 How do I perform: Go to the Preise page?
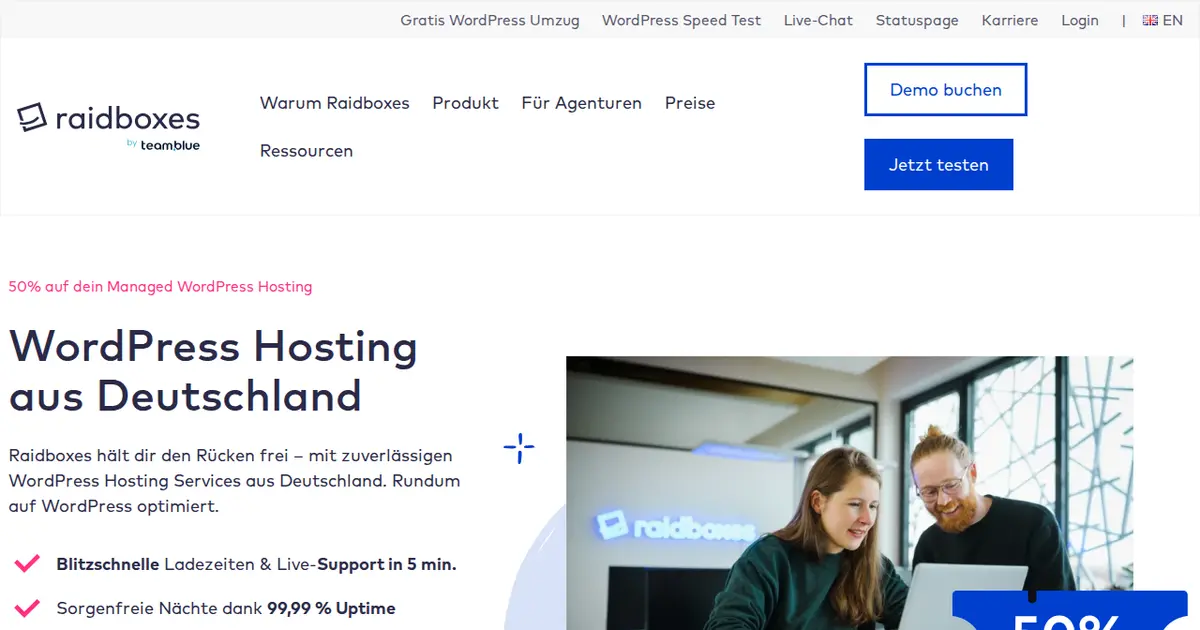(x=690, y=103)
